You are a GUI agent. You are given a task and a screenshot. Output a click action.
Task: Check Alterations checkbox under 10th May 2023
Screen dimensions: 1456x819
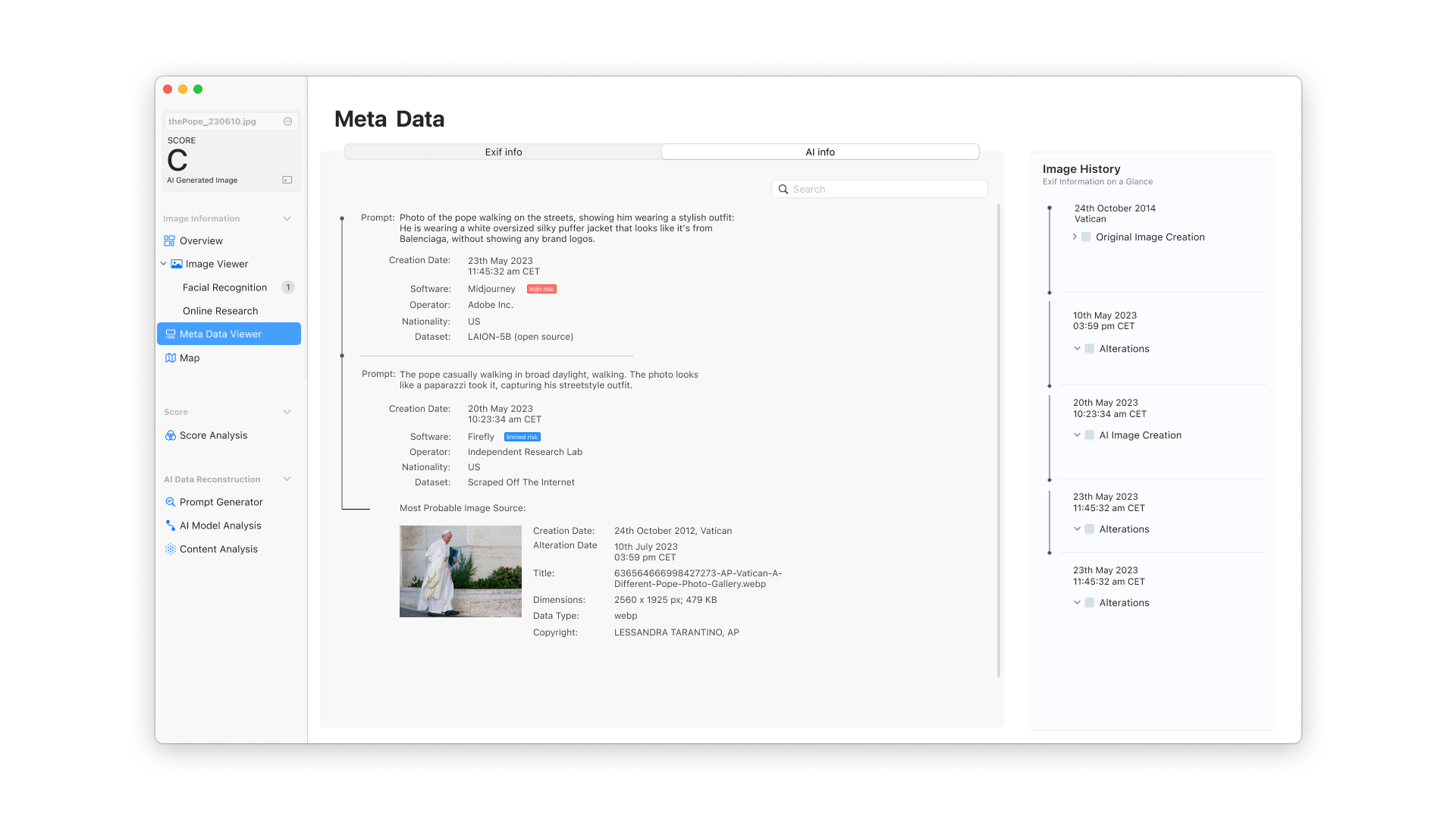pyautogui.click(x=1089, y=349)
